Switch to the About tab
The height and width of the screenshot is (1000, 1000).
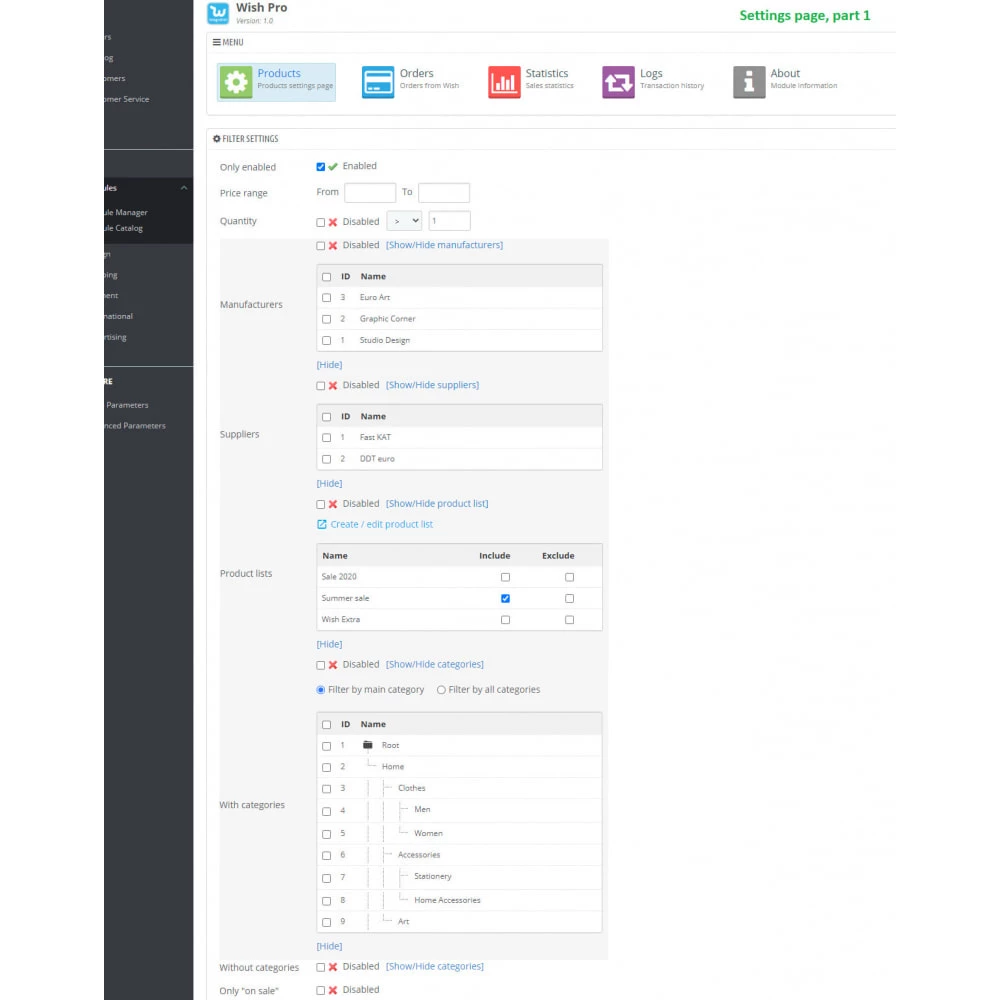(x=786, y=82)
